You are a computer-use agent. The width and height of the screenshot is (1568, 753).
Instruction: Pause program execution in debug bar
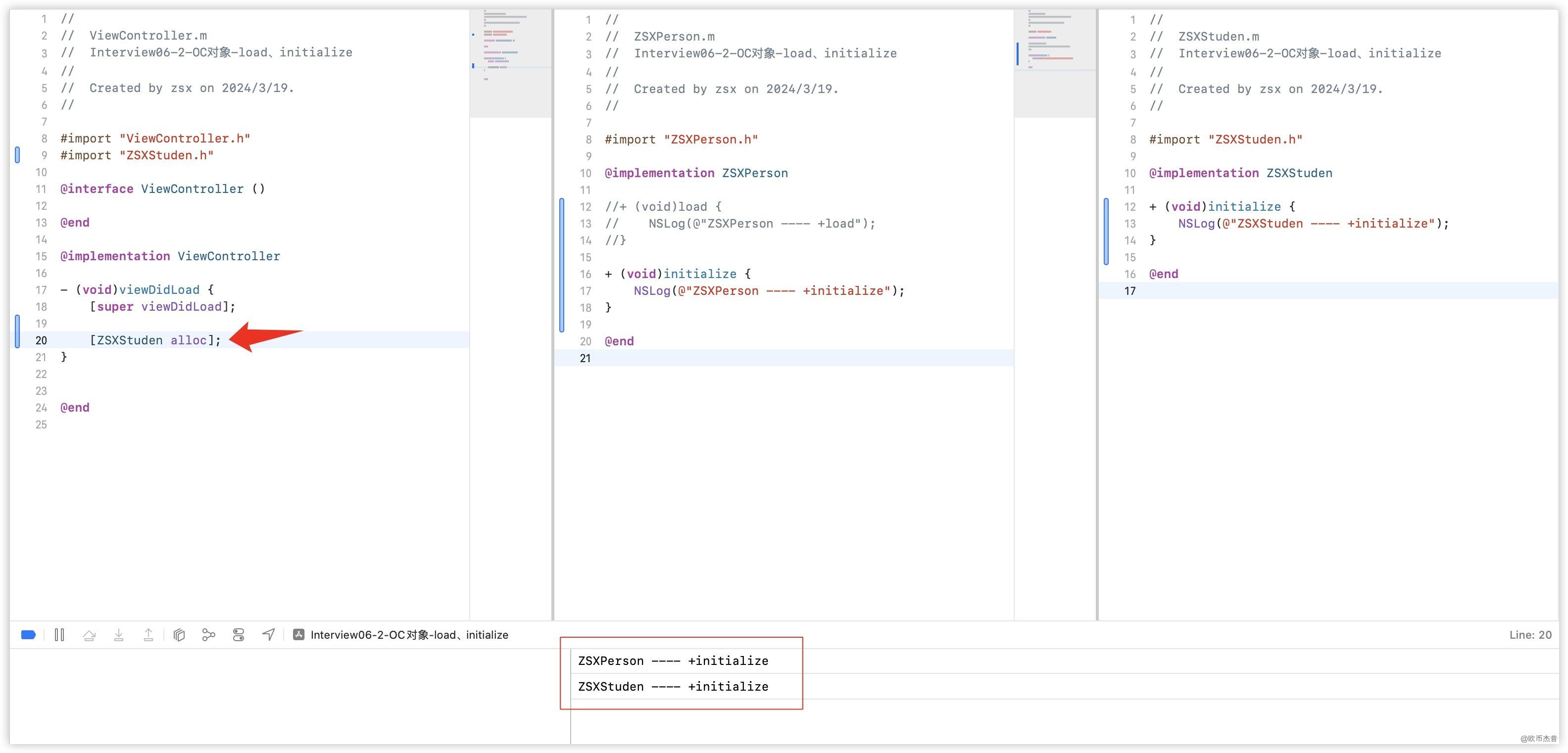point(59,635)
